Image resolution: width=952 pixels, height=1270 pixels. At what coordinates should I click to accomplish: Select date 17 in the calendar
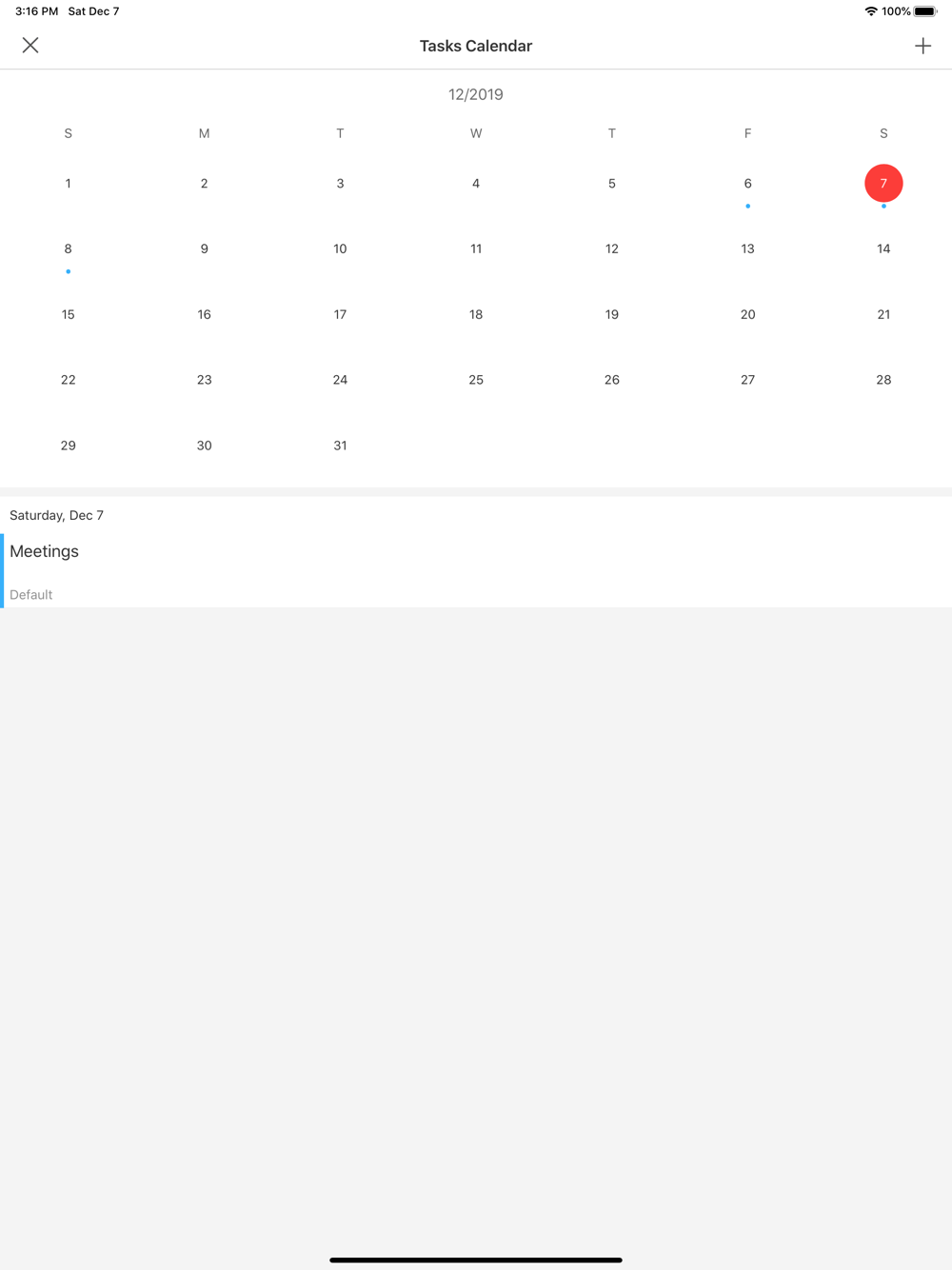coord(340,314)
